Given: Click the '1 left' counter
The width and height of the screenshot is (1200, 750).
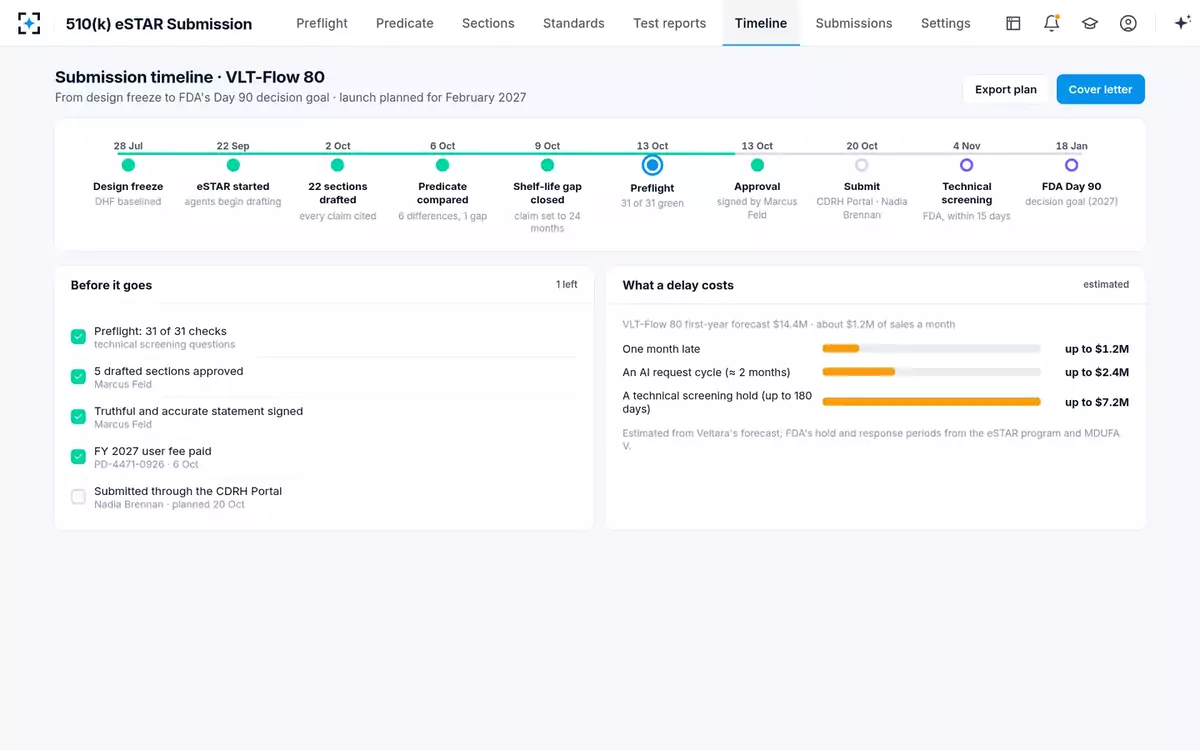Looking at the screenshot, I should 567,285.
